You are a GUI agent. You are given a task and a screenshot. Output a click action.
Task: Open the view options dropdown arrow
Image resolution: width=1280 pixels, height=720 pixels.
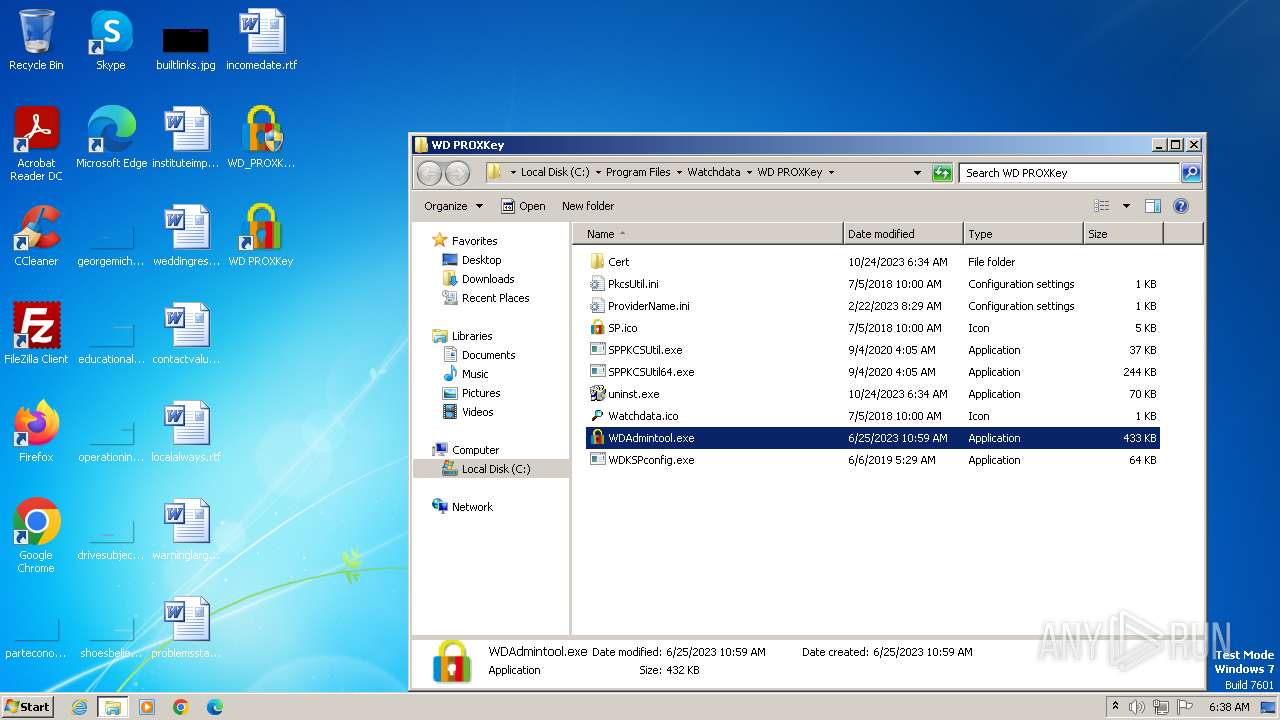point(1126,206)
